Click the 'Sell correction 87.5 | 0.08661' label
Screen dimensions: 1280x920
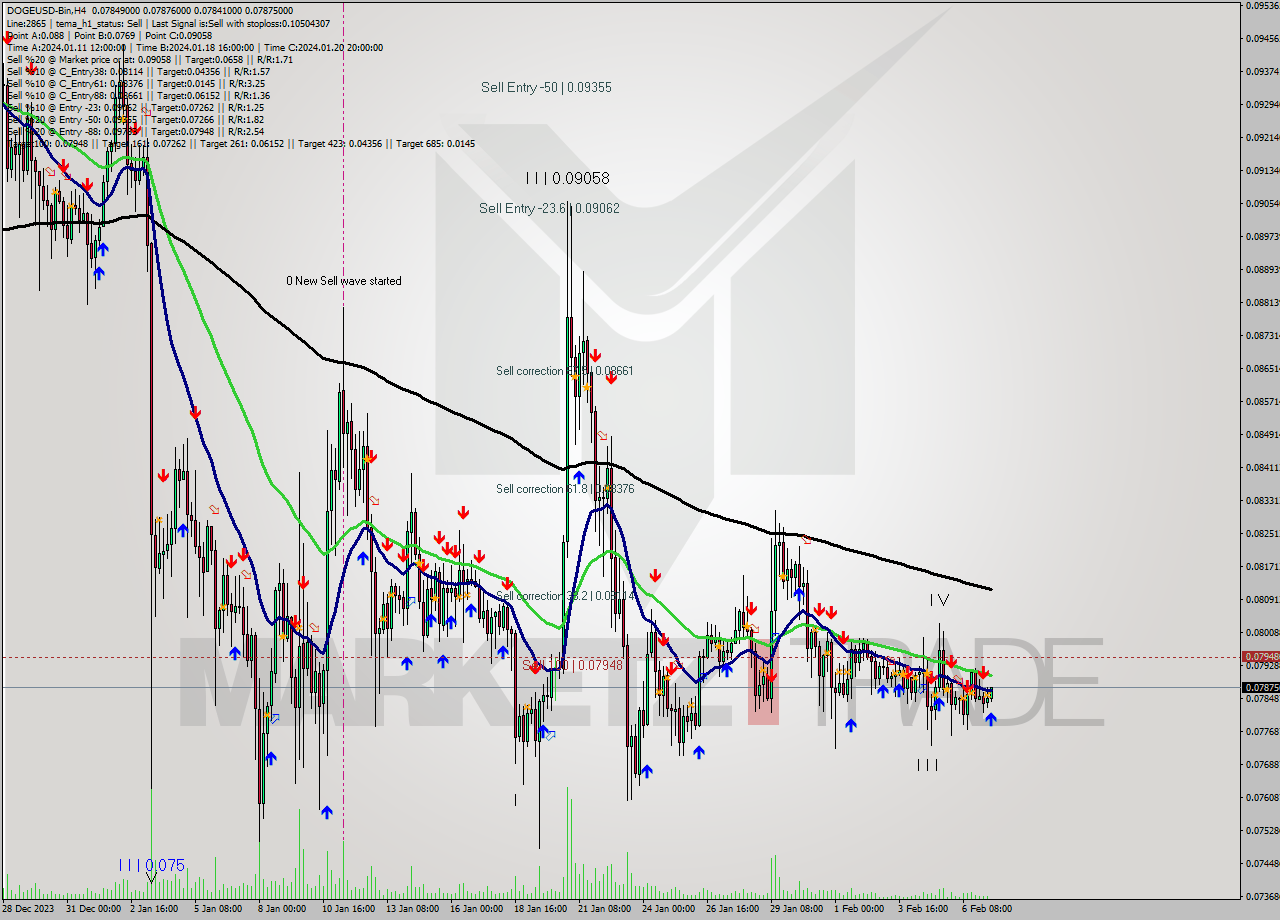[x=565, y=371]
